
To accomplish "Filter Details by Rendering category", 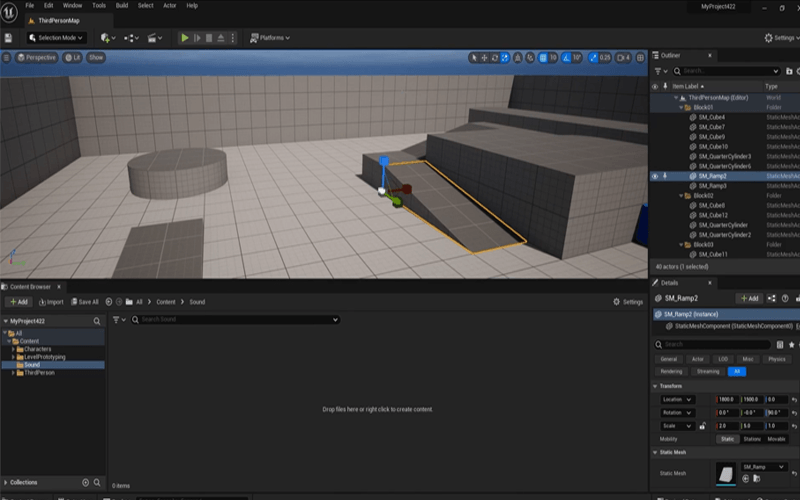I will tap(671, 372).
